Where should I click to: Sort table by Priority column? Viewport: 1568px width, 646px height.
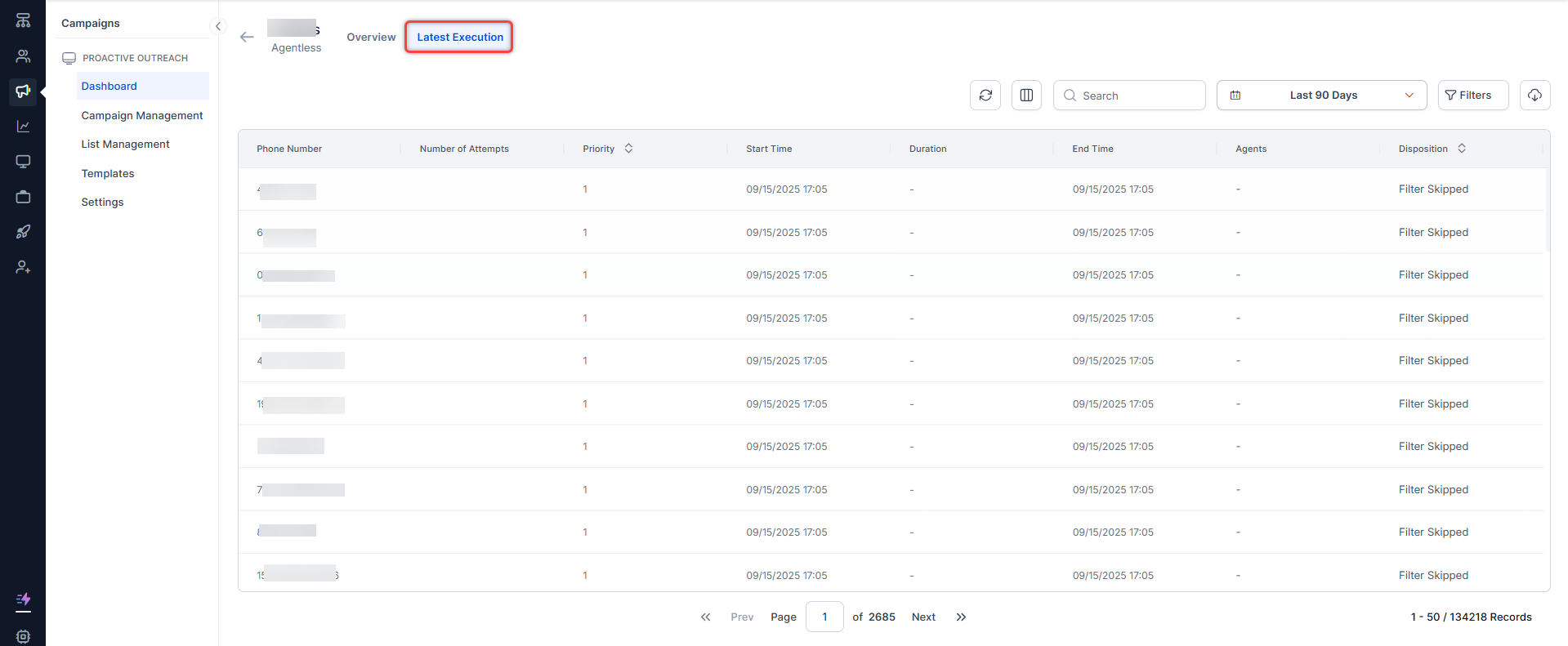click(x=628, y=149)
